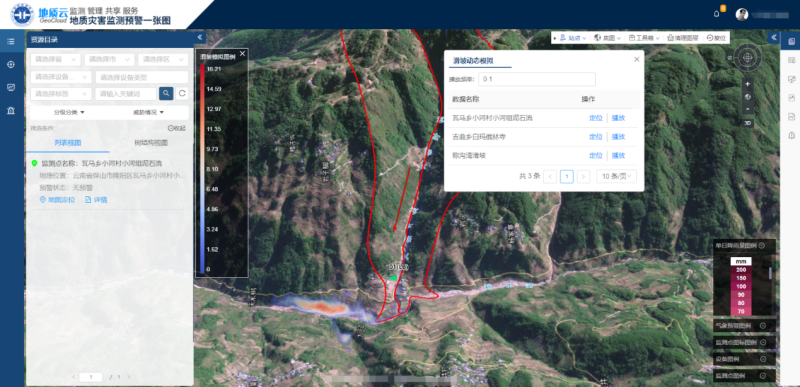Expand the 设备图例 legend panel
The image size is (800, 387).
pos(763,359)
